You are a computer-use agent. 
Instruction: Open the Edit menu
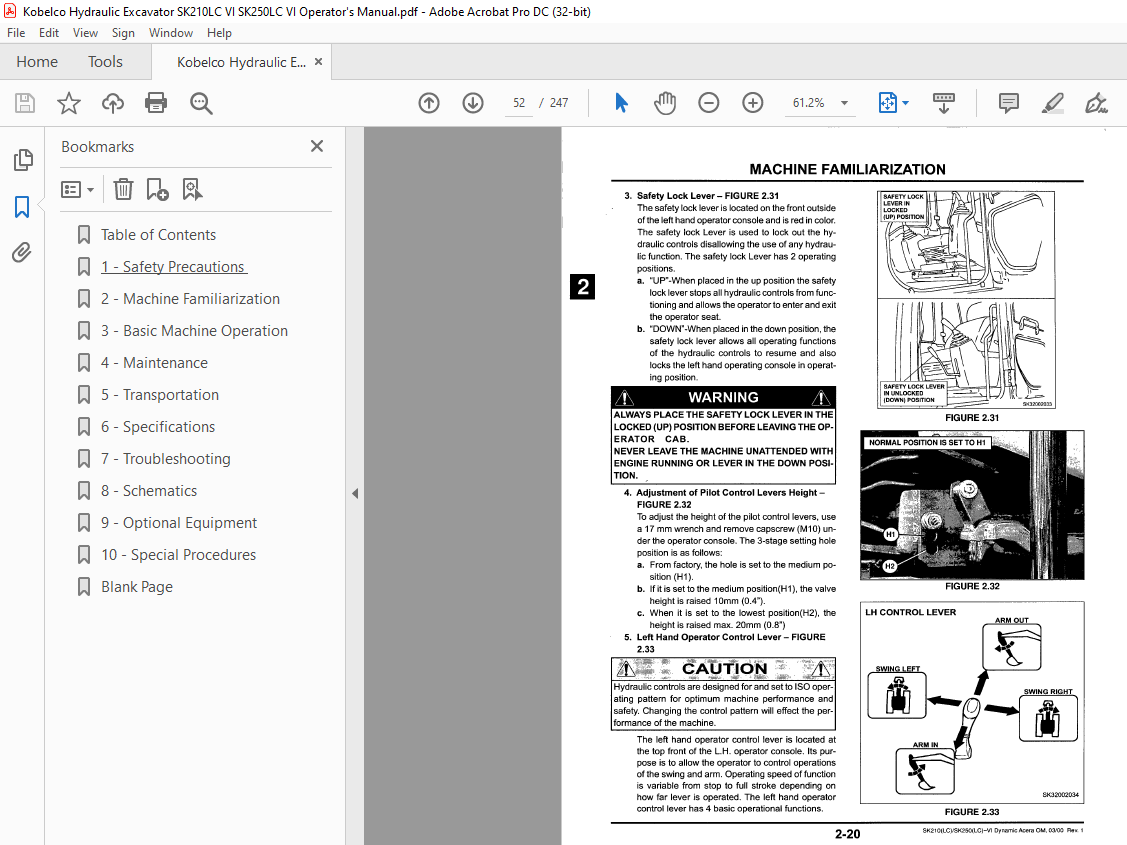49,33
